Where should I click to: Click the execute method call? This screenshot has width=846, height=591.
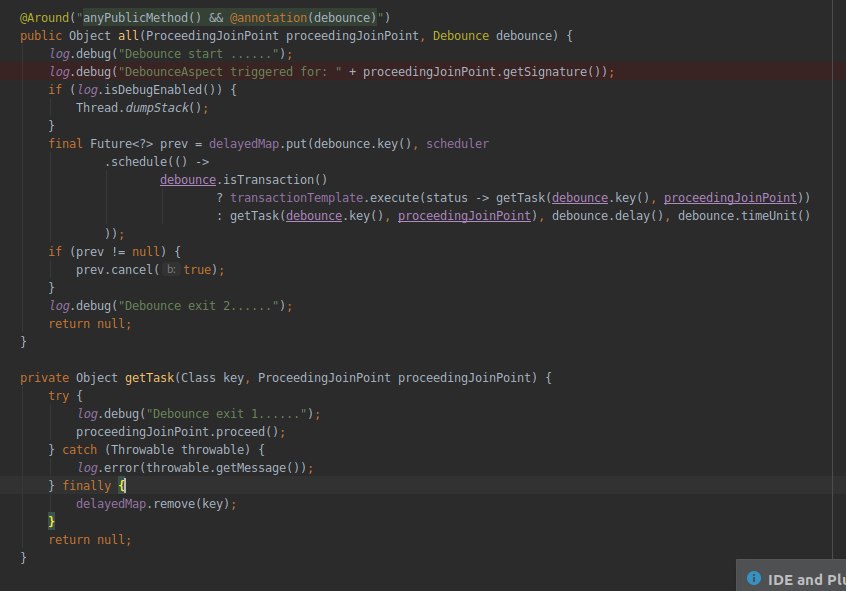pos(394,198)
